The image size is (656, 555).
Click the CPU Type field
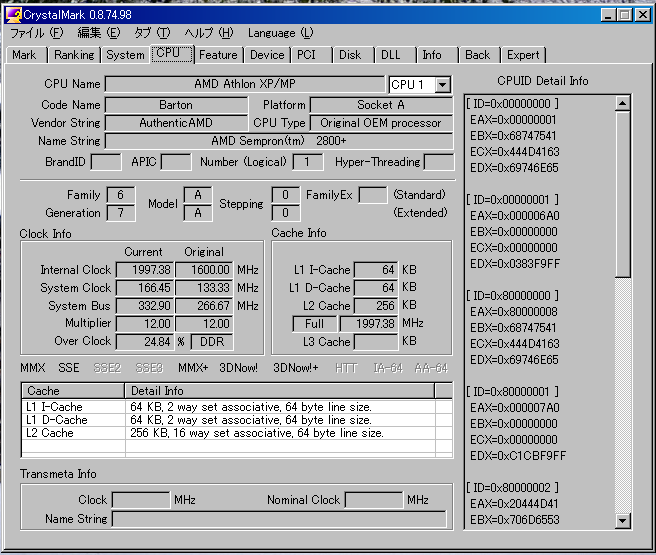[381, 123]
